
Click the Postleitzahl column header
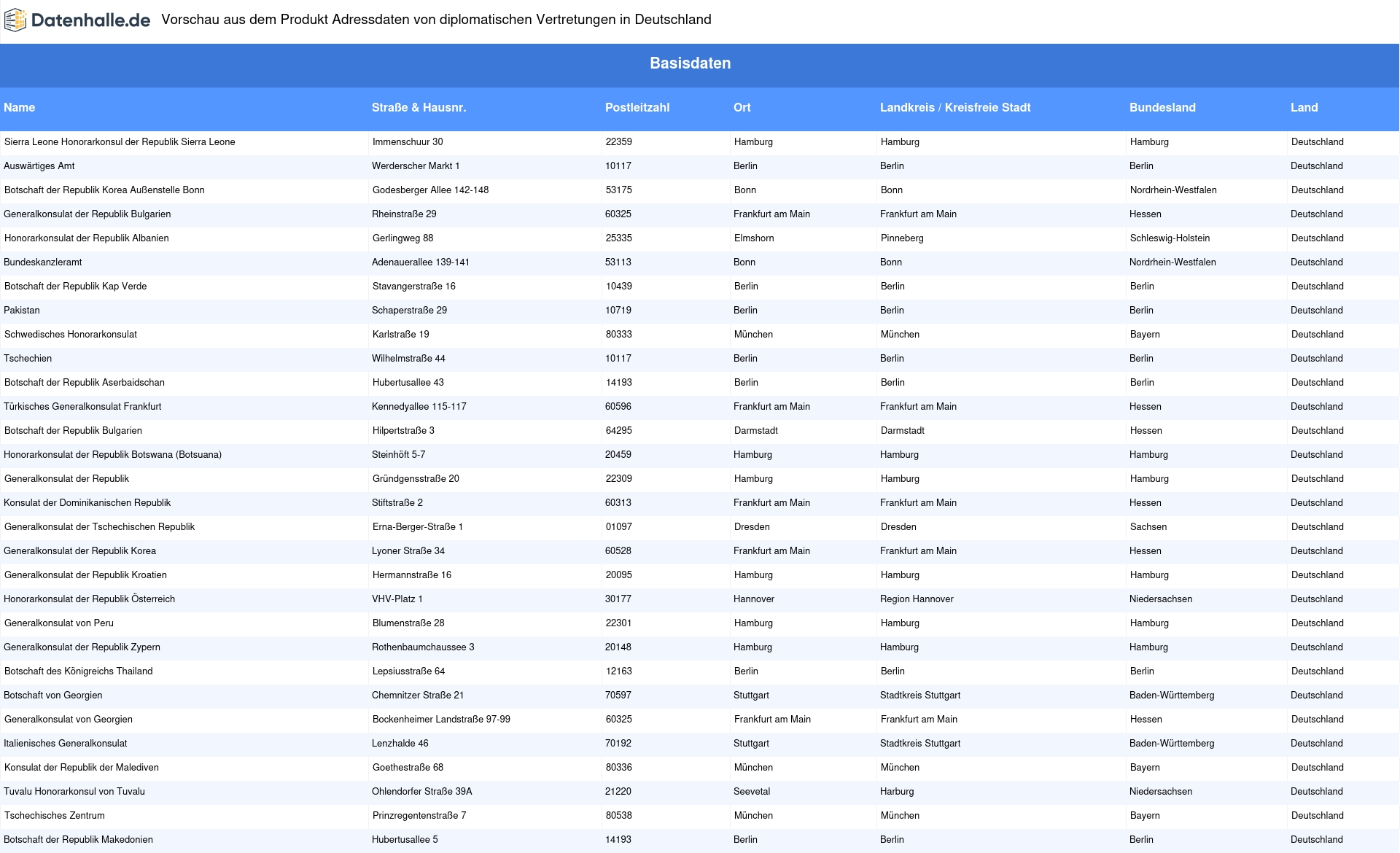[637, 107]
